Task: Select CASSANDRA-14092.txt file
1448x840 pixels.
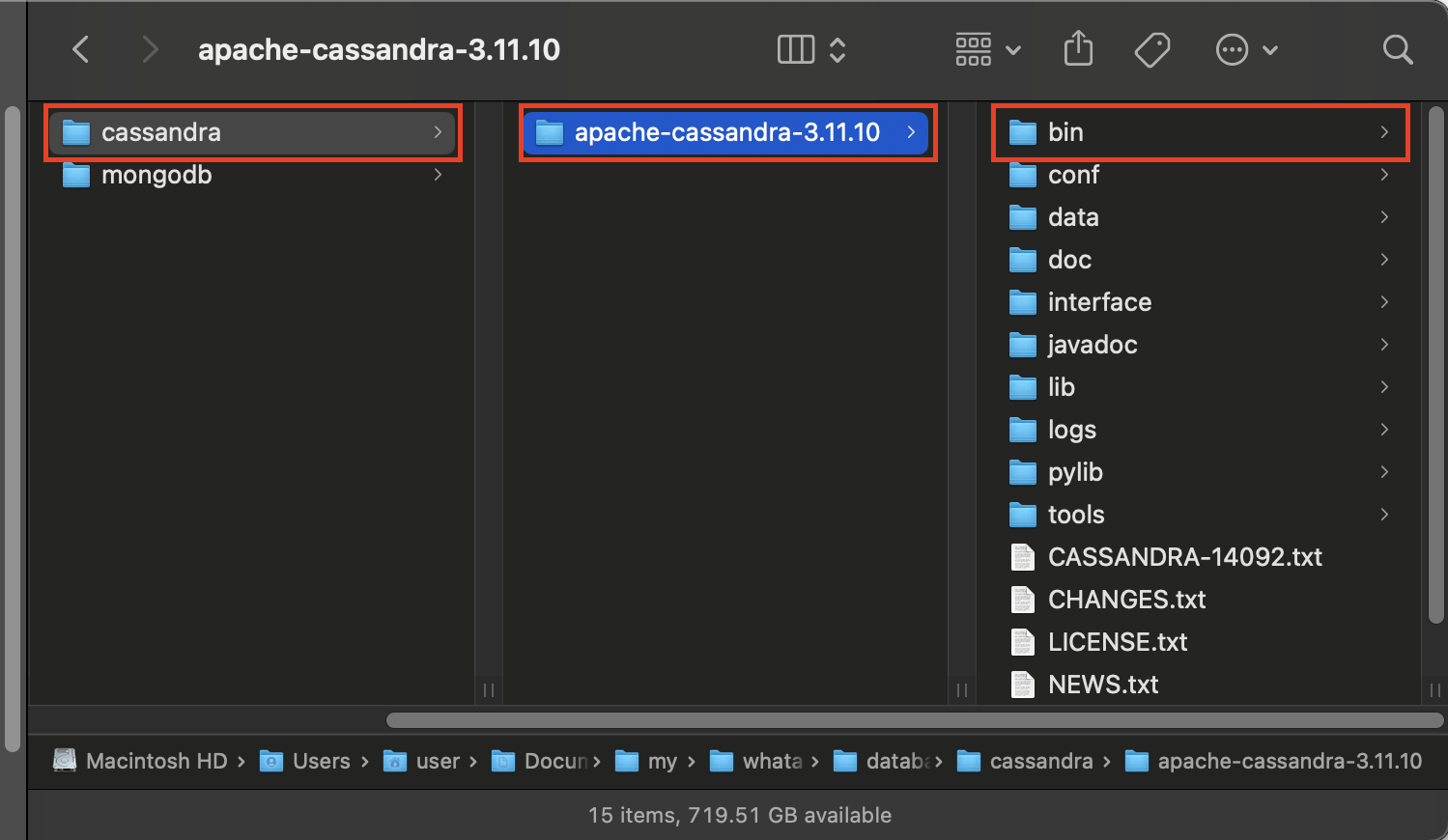Action: tap(1199, 557)
